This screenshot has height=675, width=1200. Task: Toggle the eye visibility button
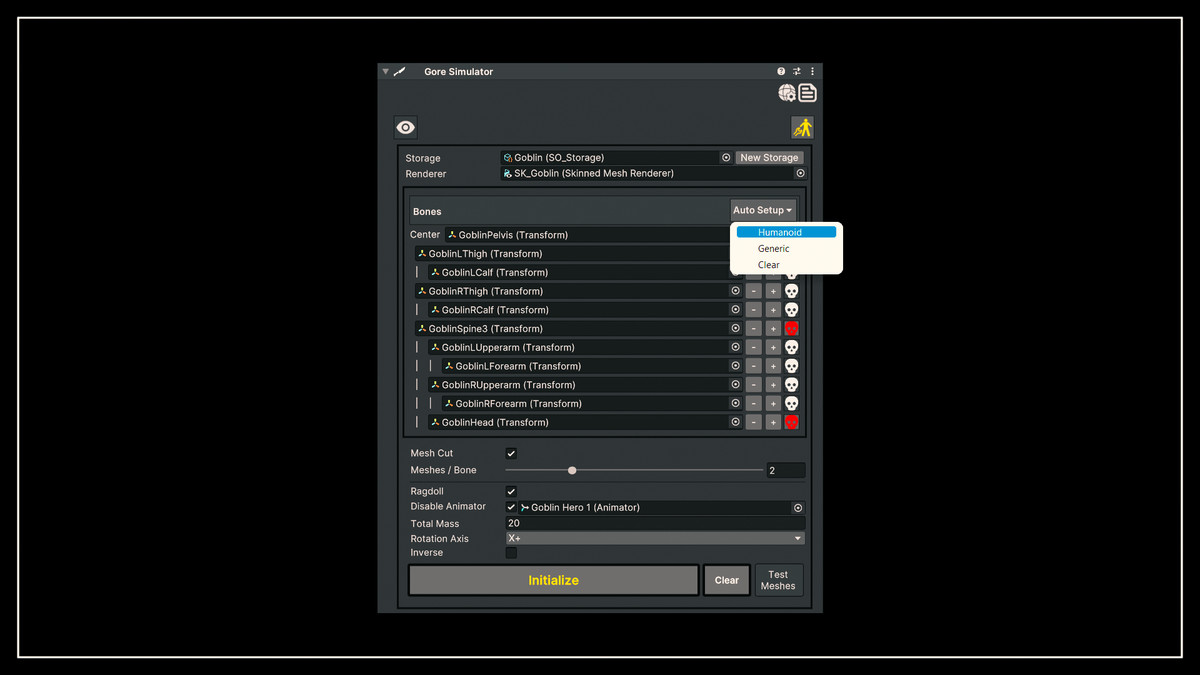(x=405, y=127)
